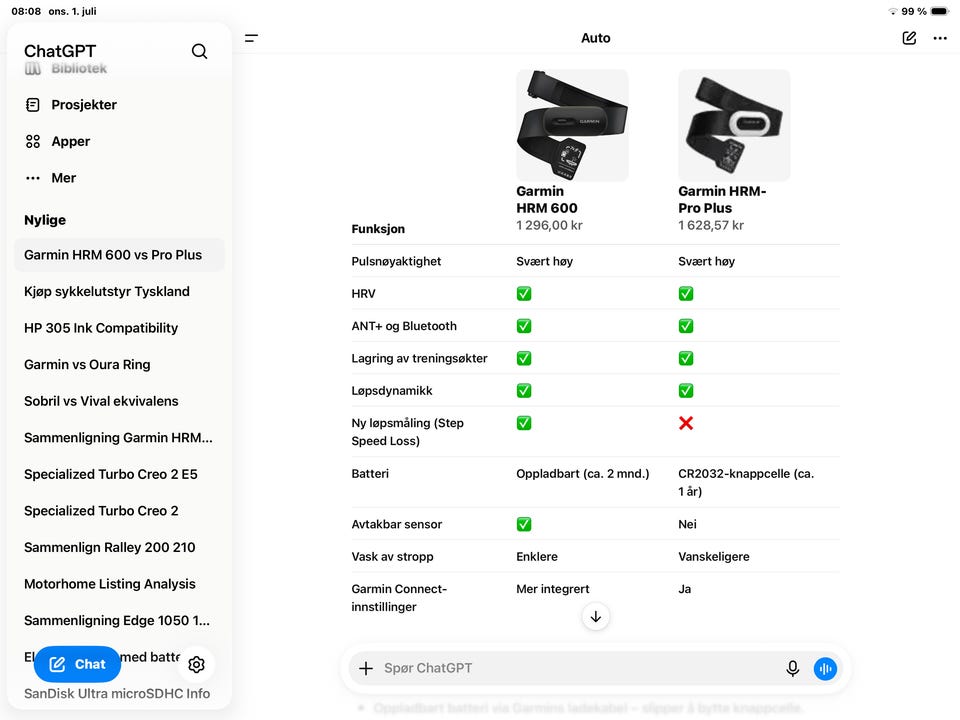Collapse sidebar with the toggle icon
The width and height of the screenshot is (960, 720).
pos(251,38)
